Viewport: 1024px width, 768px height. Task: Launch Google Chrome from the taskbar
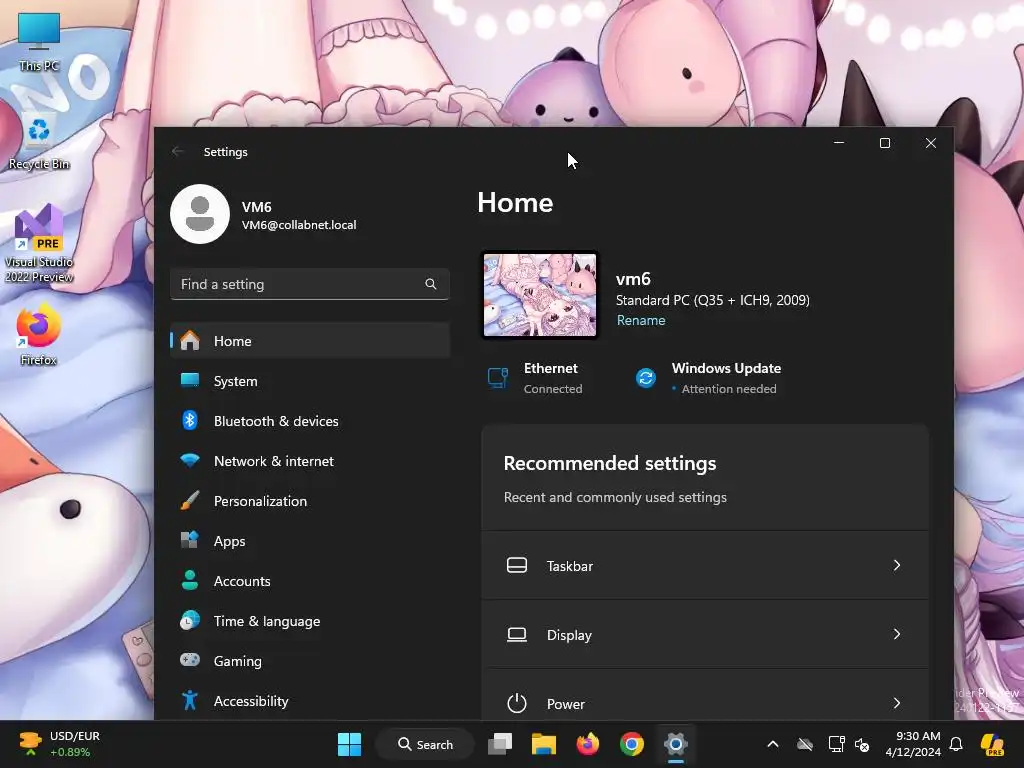[x=632, y=744]
